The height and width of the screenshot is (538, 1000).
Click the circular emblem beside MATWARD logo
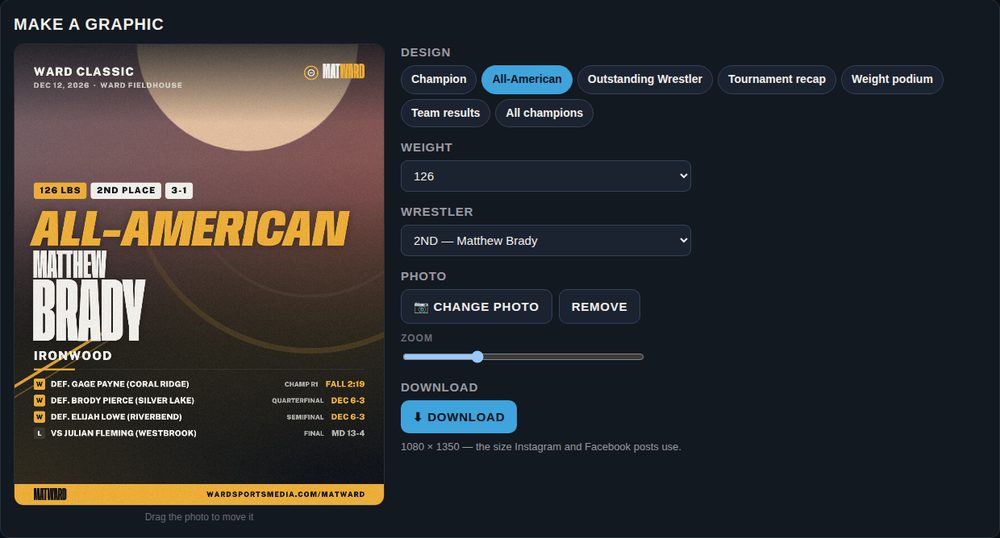tap(311, 73)
